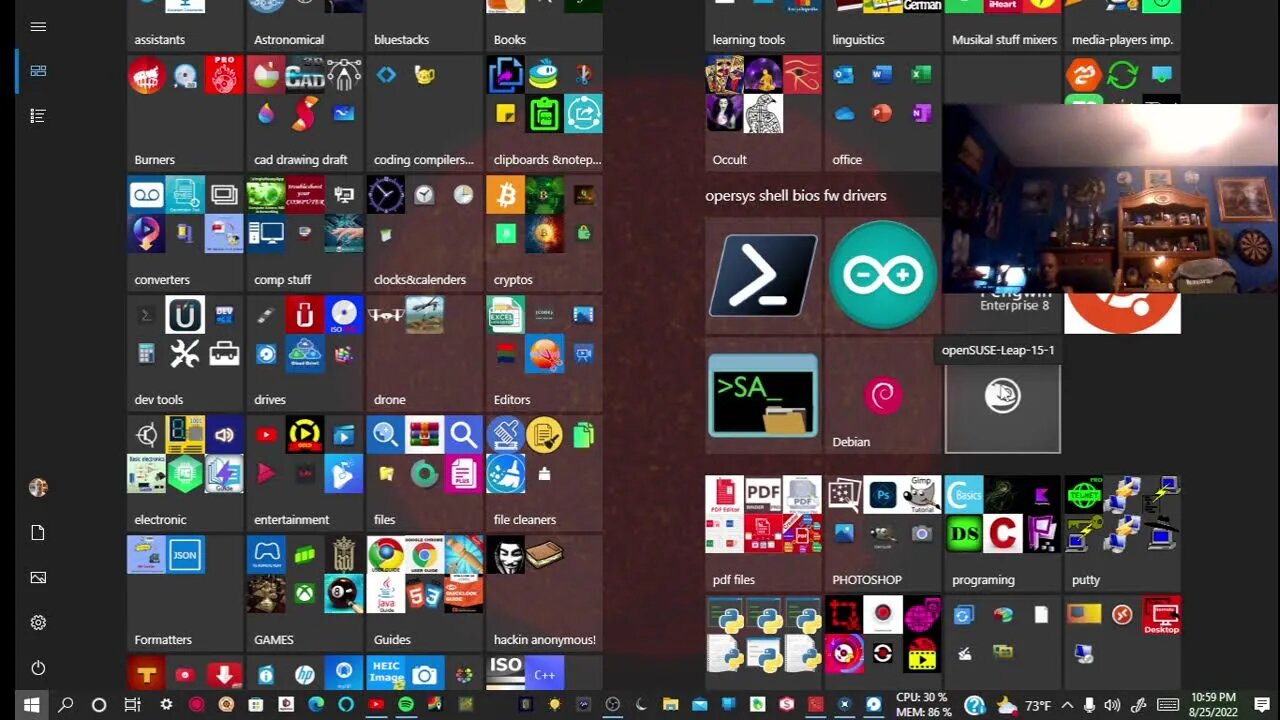Click the microphone icon in system tray
The width and height of the screenshot is (1280, 720).
1089,706
